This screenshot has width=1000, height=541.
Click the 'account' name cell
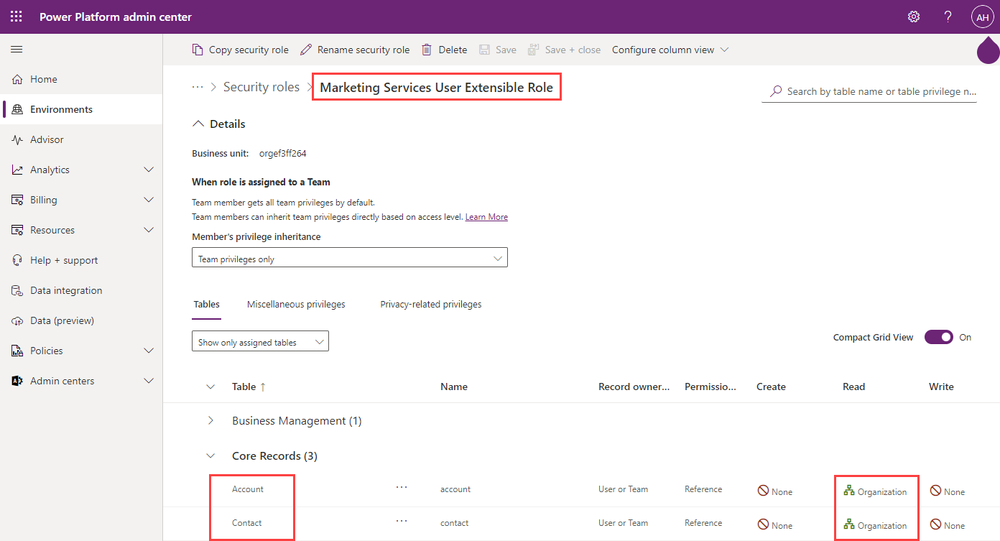(455, 489)
